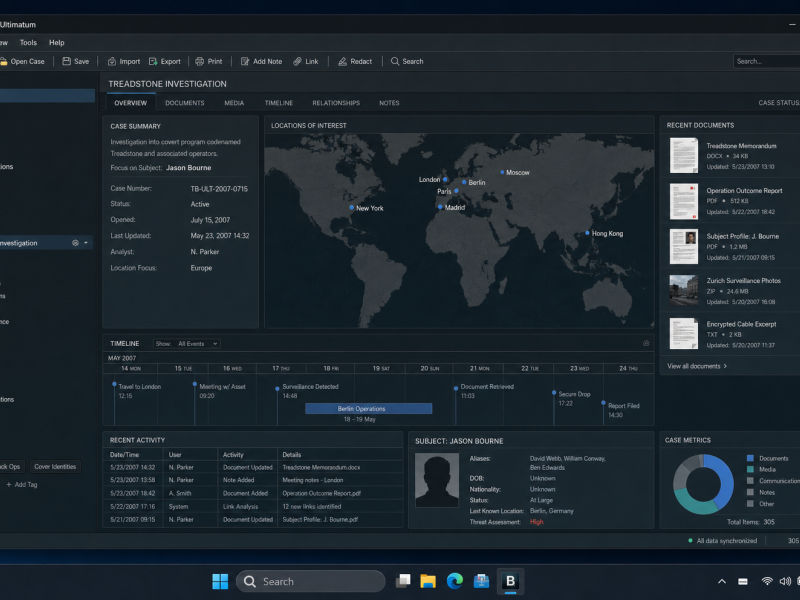Screen dimensions: 800x600
Task: Open the Show All Events dropdown
Action: click(187, 344)
